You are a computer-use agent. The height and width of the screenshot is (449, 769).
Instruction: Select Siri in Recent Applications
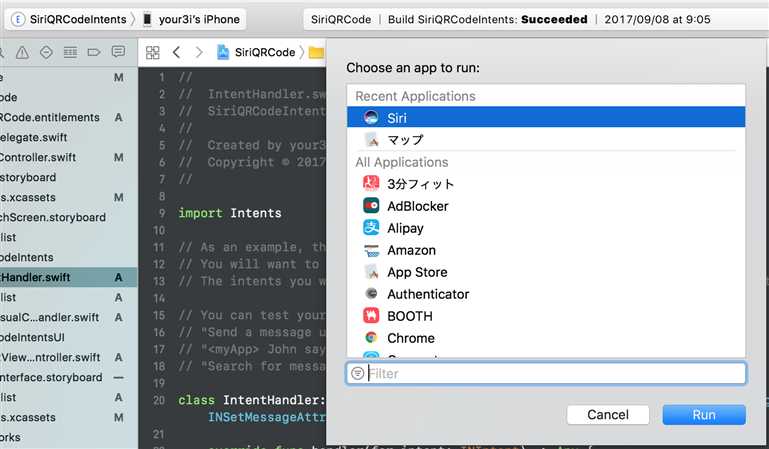click(x=546, y=118)
